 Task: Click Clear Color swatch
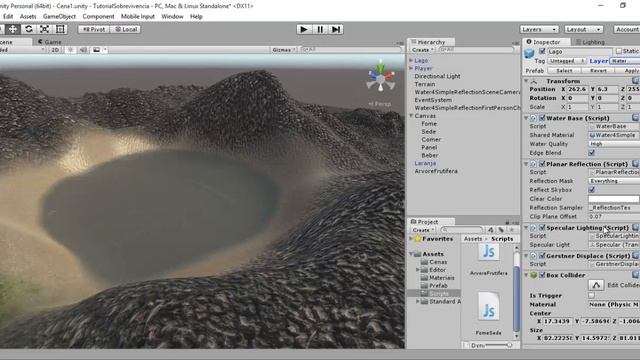point(614,199)
